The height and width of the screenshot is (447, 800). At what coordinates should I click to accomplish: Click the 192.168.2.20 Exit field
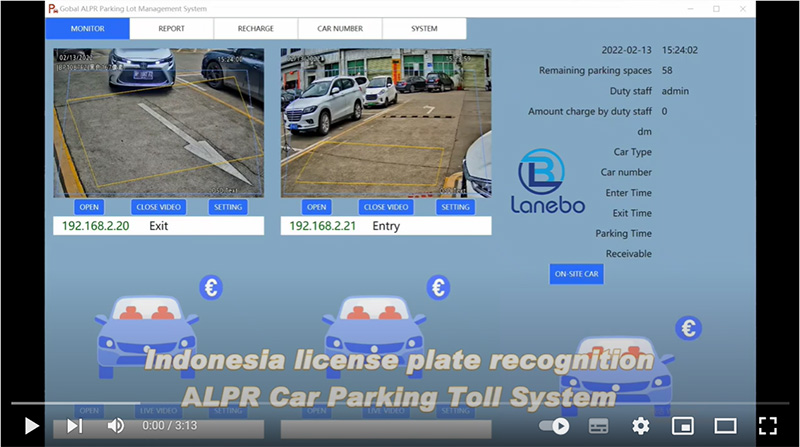pos(159,226)
